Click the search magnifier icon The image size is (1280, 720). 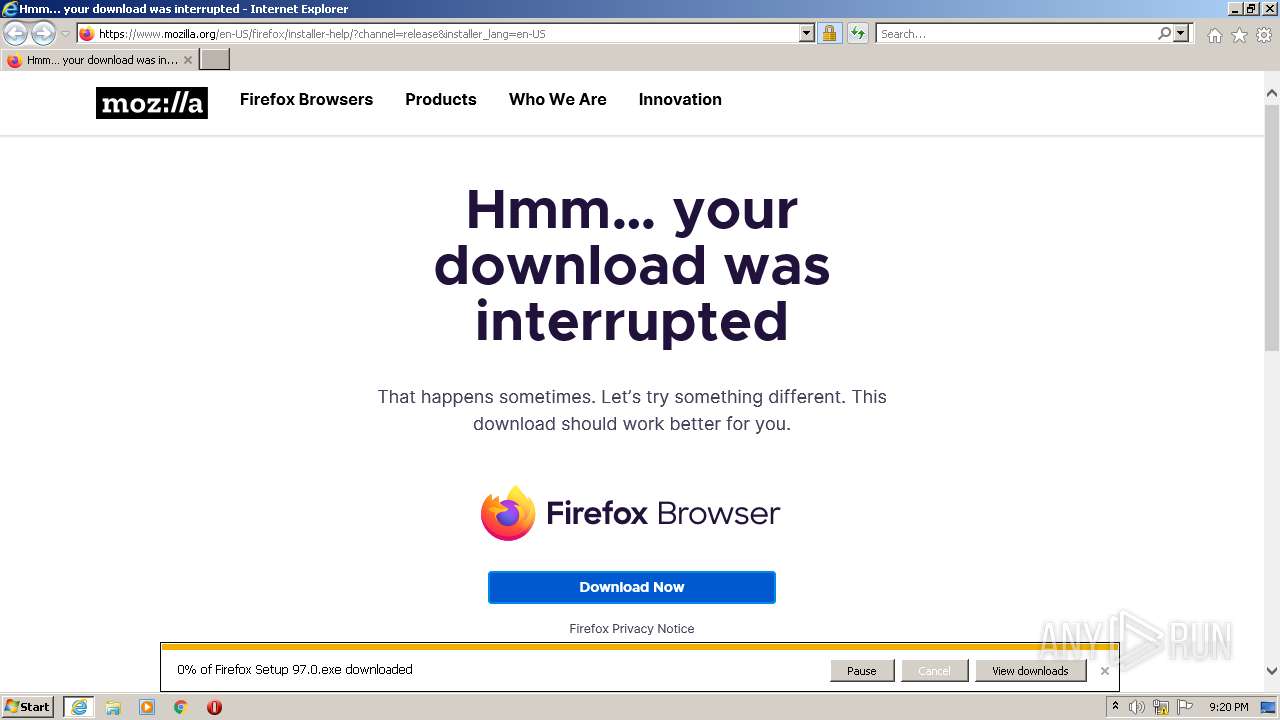click(1164, 33)
